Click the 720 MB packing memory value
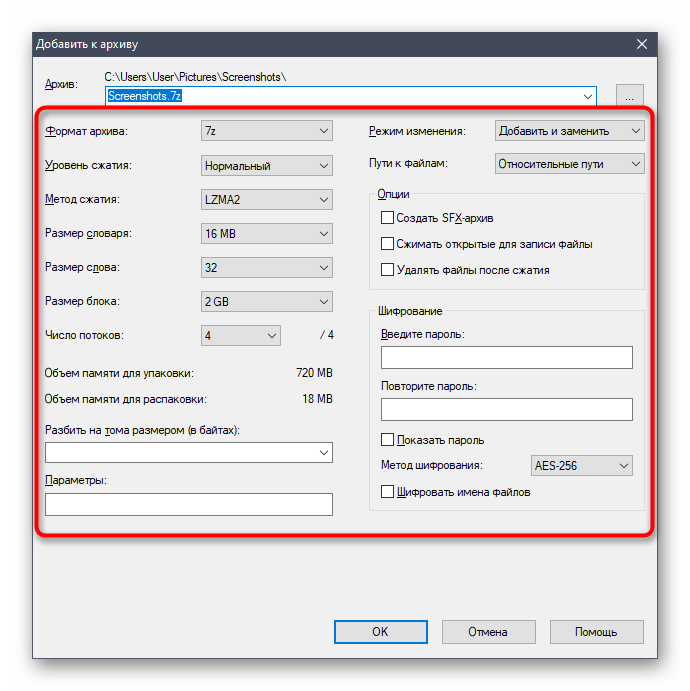Viewport: 690px width, 691px height. click(314, 373)
